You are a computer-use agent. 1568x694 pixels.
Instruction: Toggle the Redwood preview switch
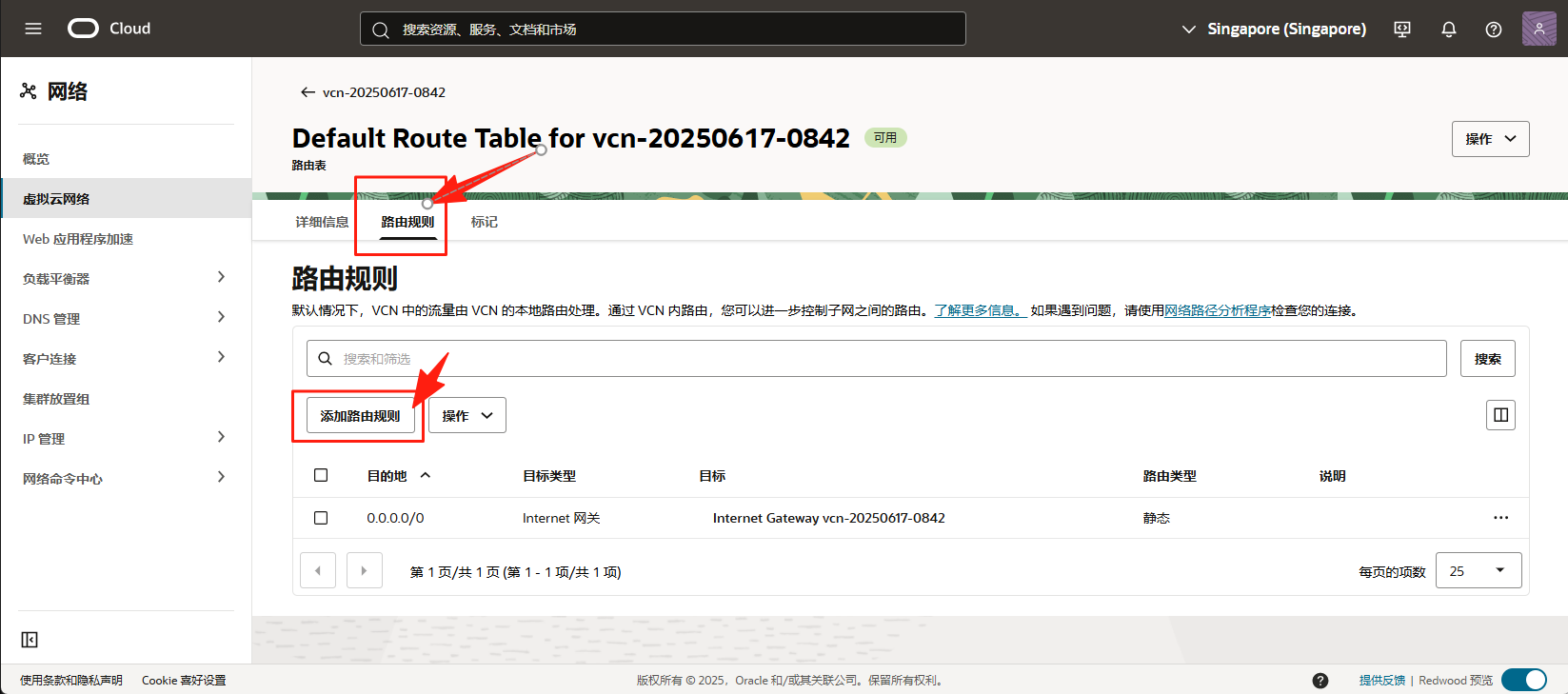tap(1523, 680)
